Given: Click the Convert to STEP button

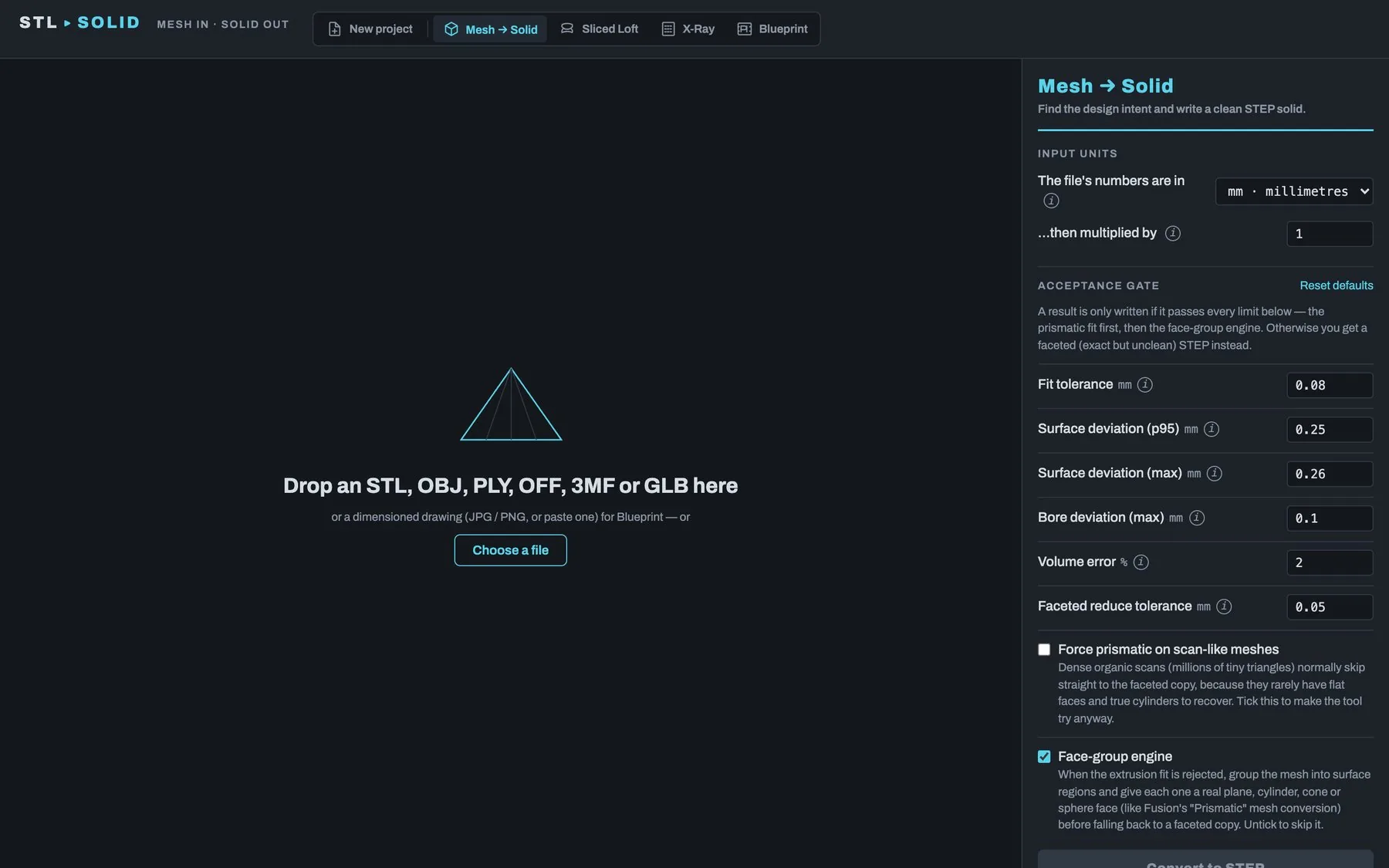Looking at the screenshot, I should coord(1205,860).
